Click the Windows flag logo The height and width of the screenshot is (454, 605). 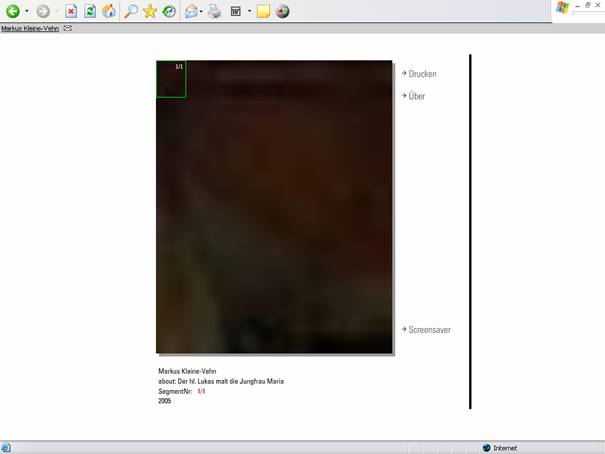[x=563, y=8]
